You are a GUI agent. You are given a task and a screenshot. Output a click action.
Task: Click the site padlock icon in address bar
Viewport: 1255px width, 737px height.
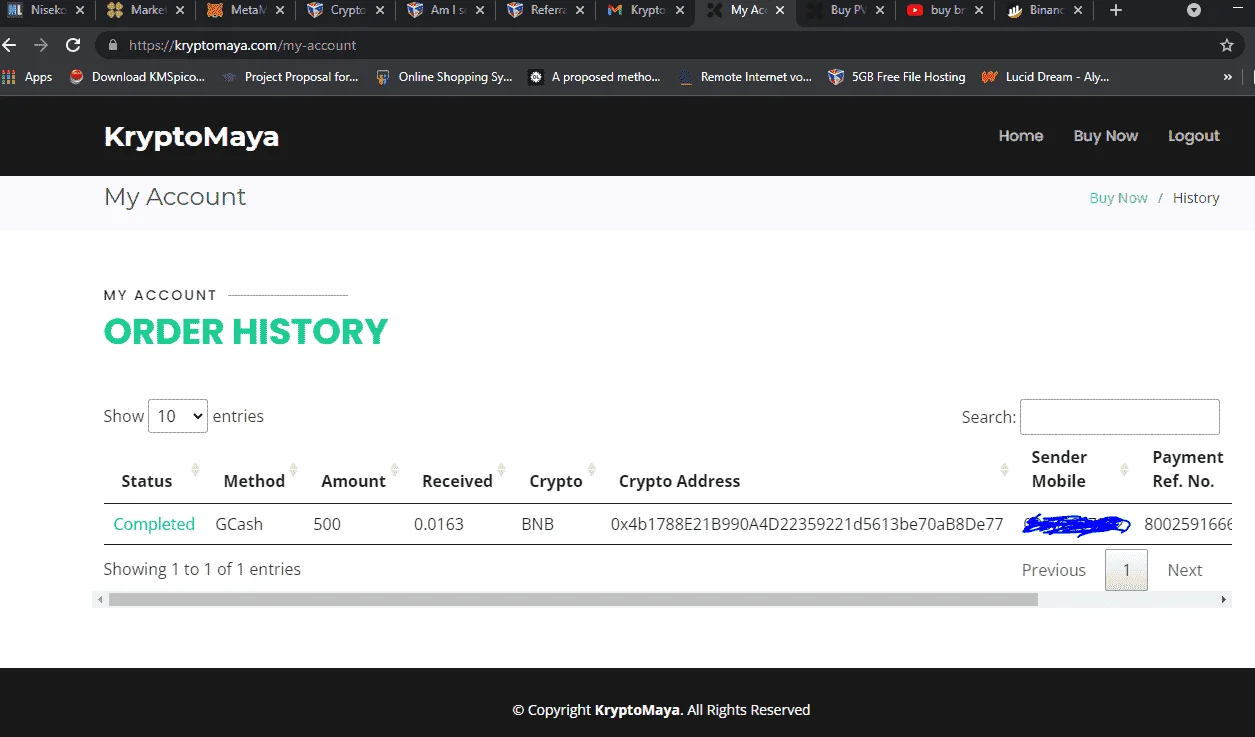112,45
